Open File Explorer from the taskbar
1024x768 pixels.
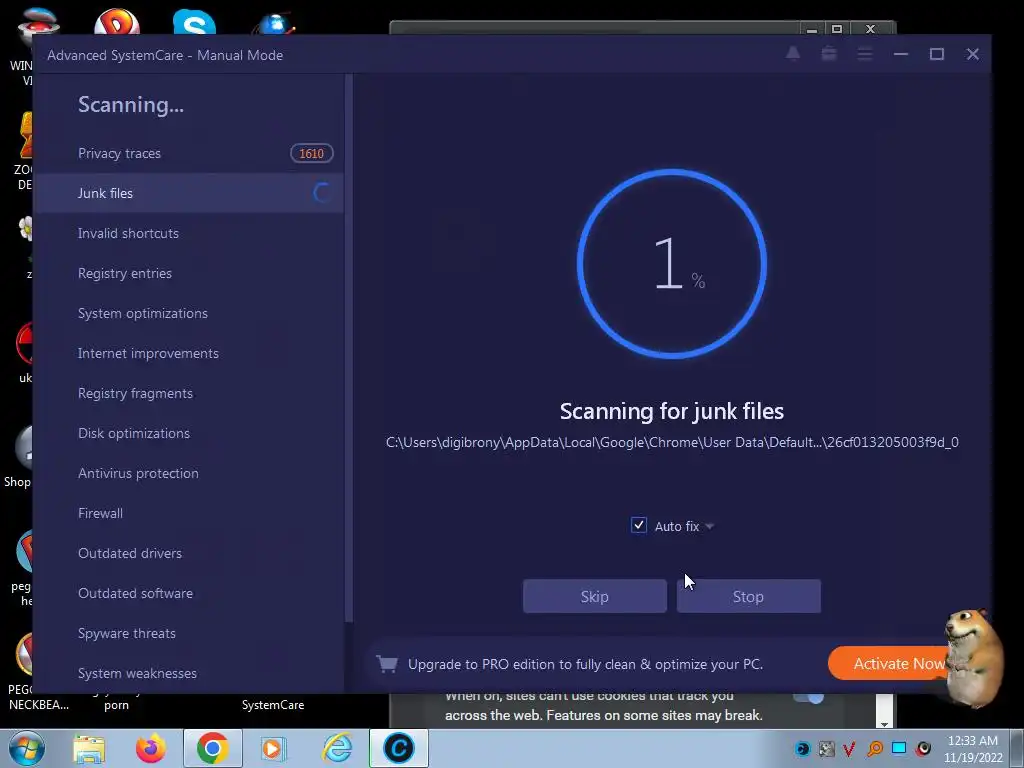coord(89,748)
